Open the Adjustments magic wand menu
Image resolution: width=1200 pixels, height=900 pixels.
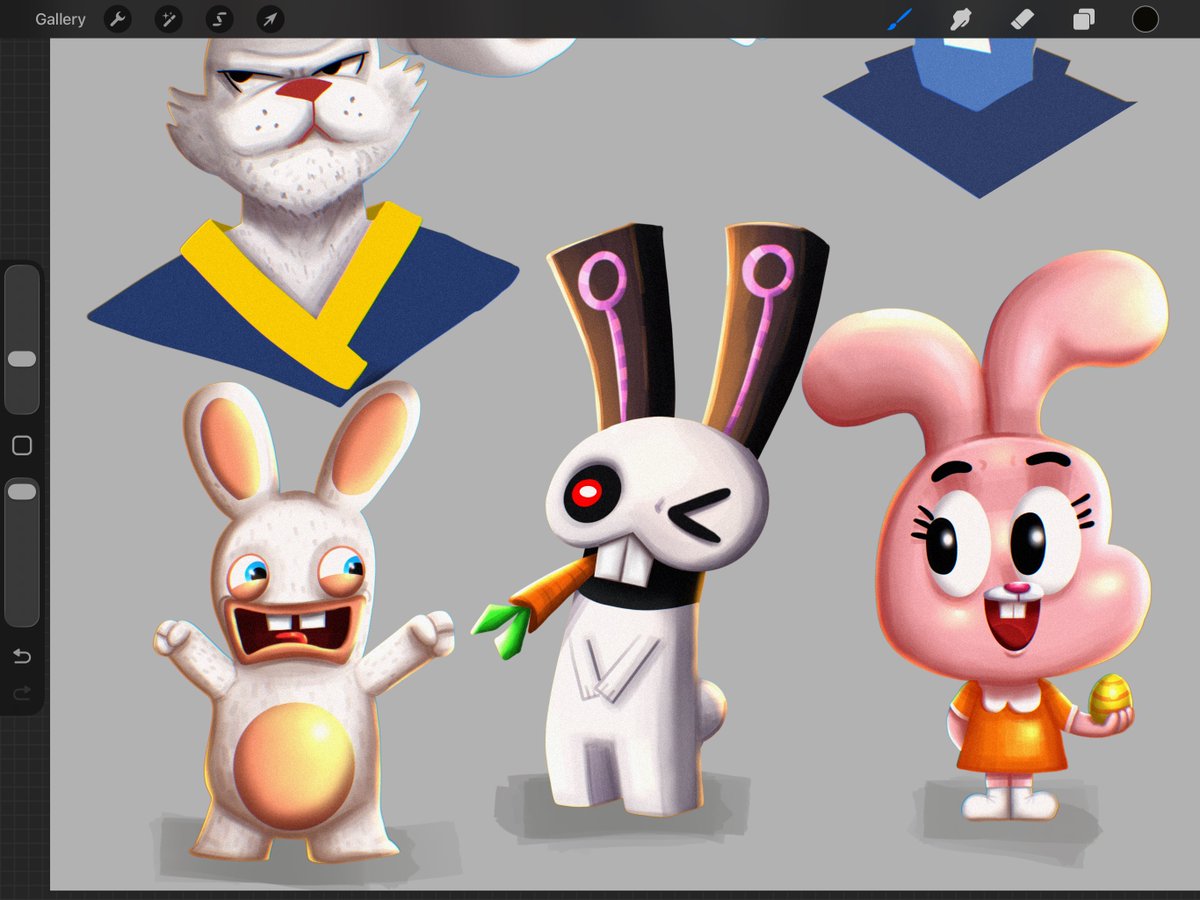(168, 19)
